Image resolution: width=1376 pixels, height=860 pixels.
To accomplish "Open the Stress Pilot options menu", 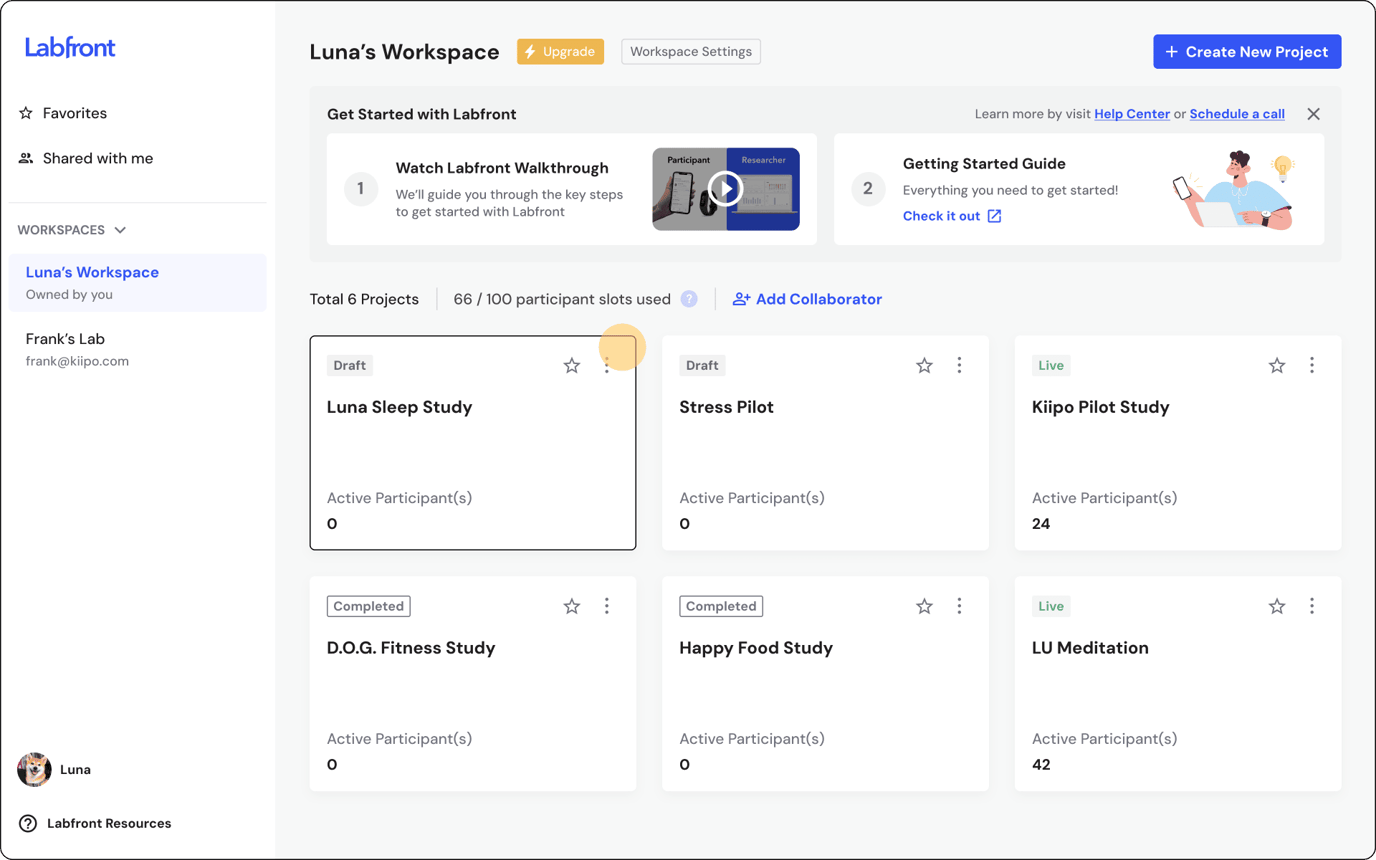I will pyautogui.click(x=959, y=365).
